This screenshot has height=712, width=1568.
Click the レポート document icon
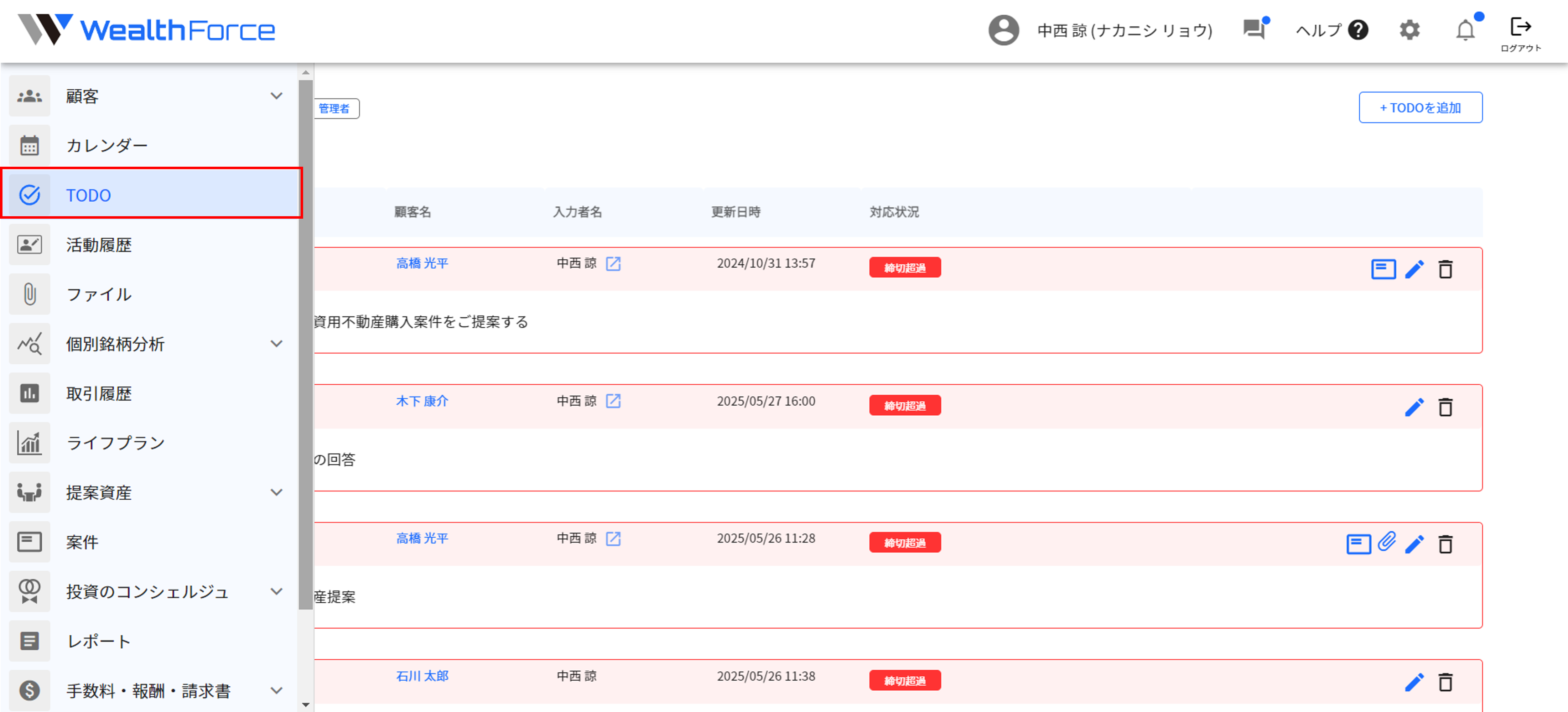tap(29, 641)
